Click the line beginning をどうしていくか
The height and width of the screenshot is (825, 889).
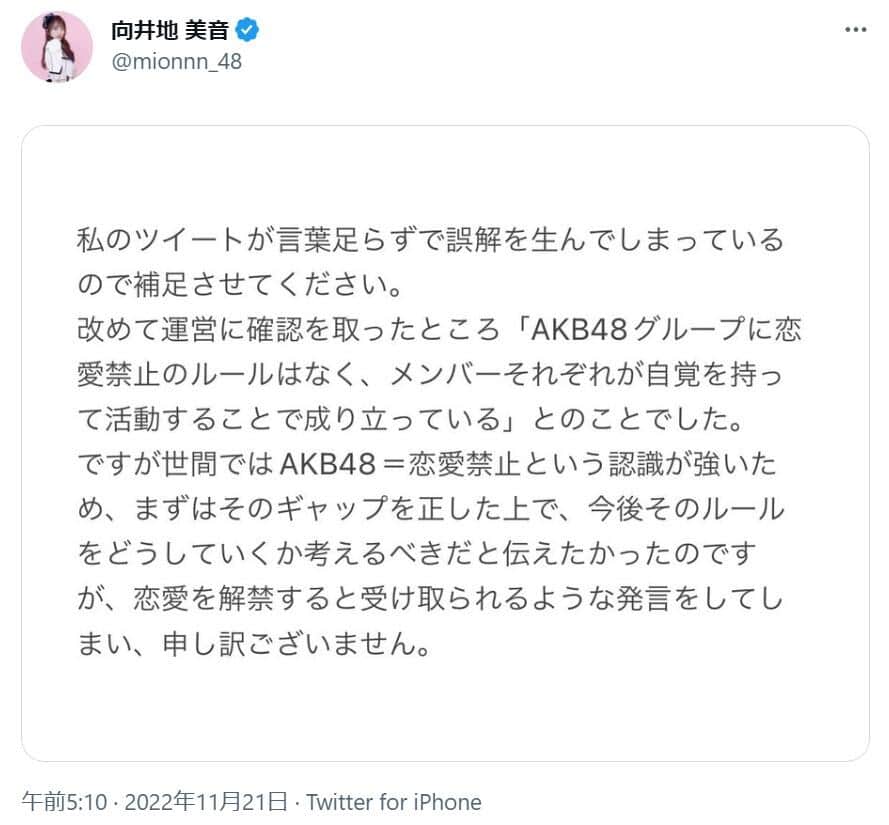pos(418,554)
